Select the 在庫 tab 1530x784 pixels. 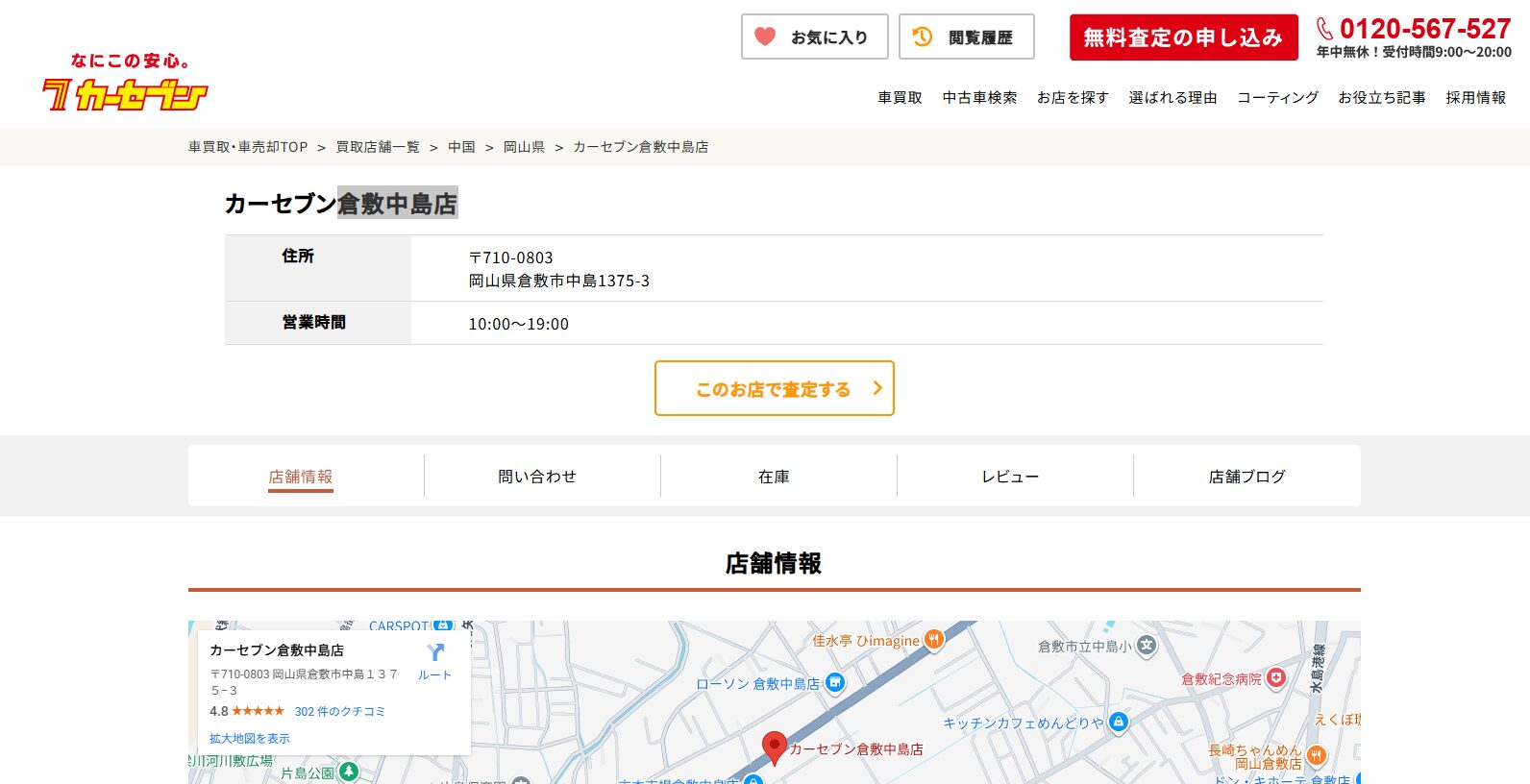click(774, 476)
